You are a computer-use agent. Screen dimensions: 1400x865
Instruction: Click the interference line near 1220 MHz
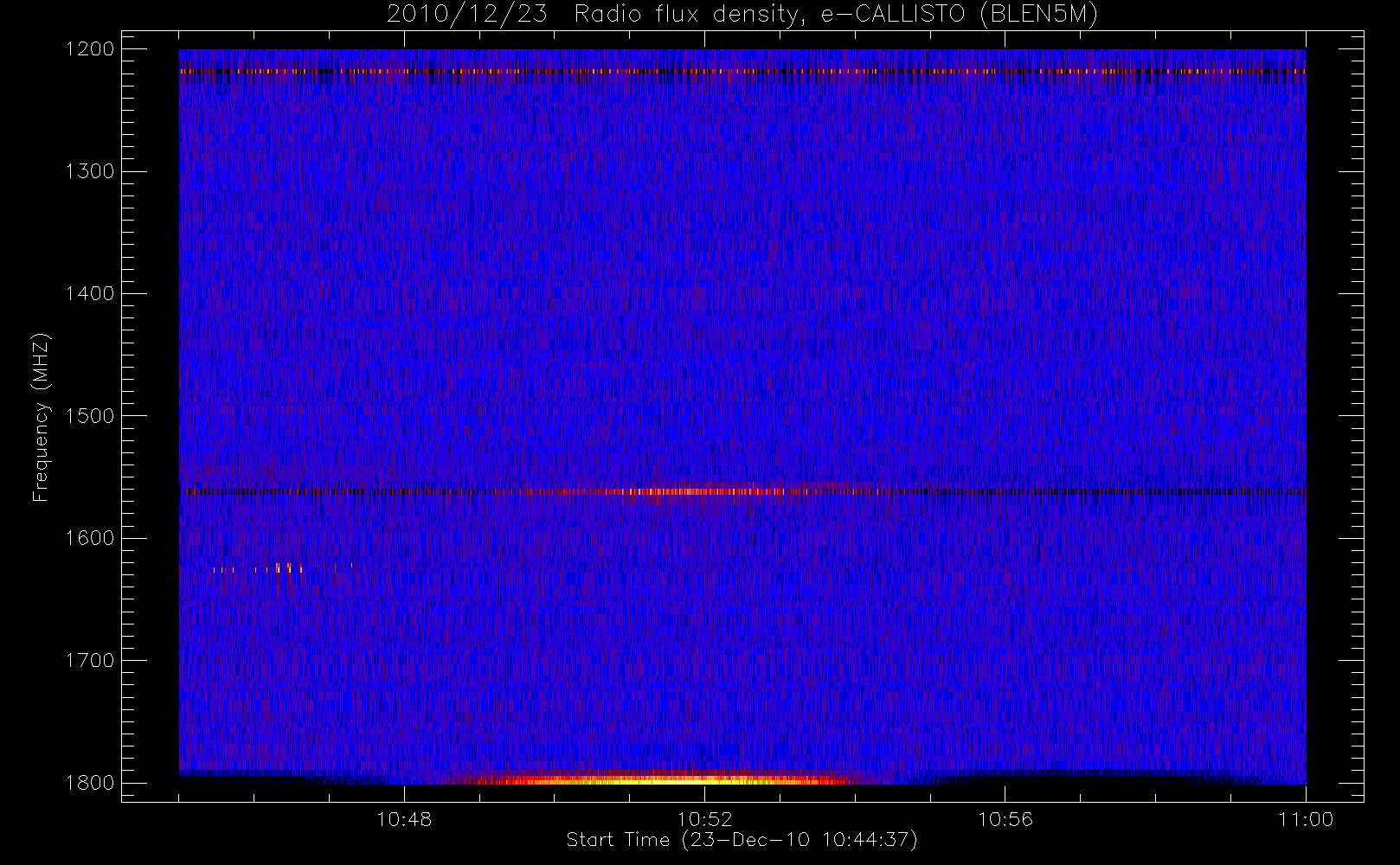(742, 71)
